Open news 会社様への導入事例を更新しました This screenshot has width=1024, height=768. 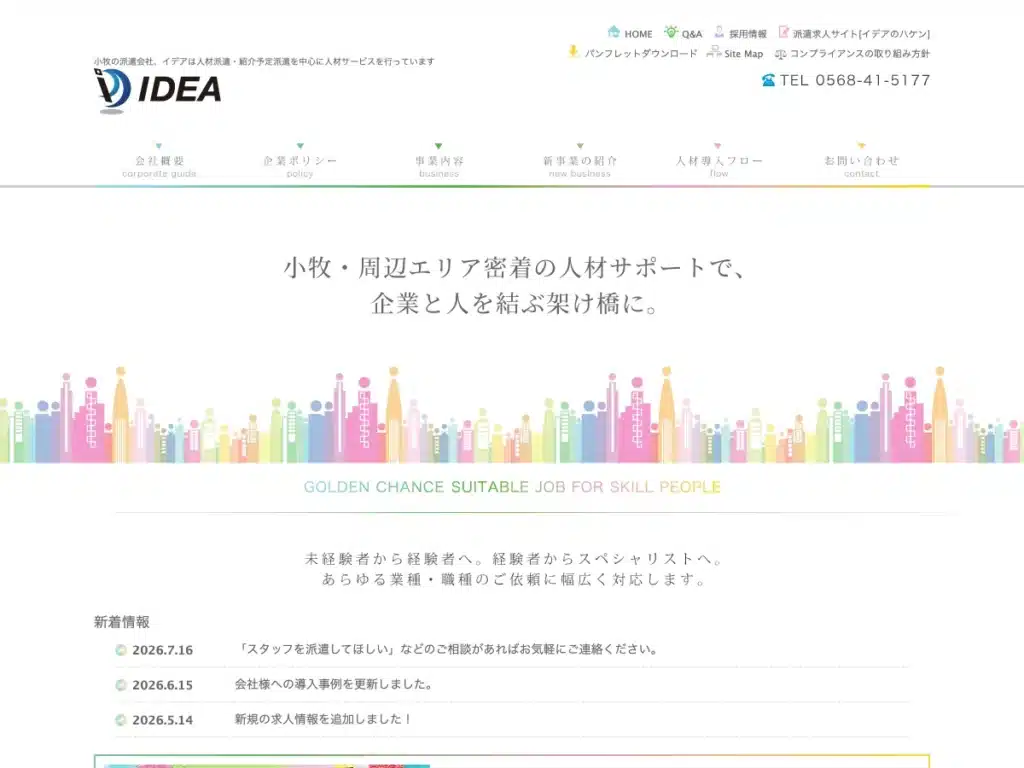click(333, 684)
